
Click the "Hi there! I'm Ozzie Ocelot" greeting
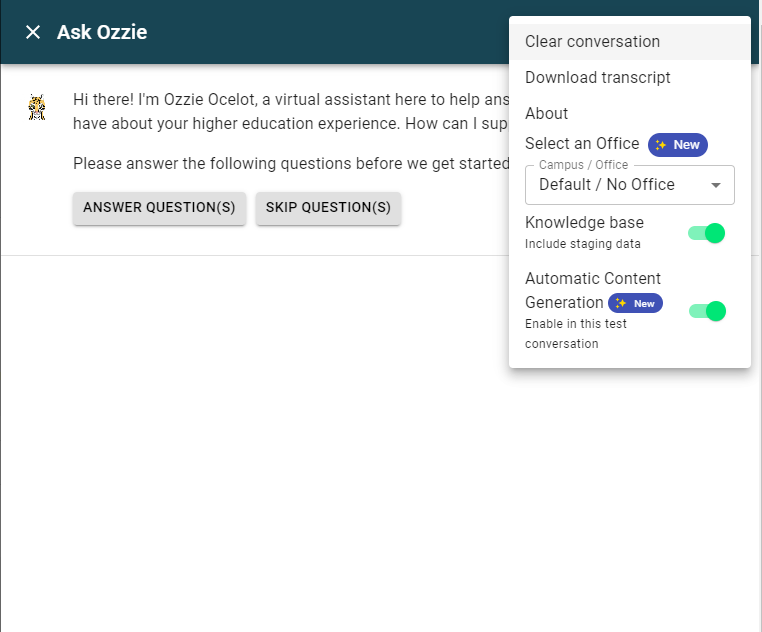(x=291, y=111)
